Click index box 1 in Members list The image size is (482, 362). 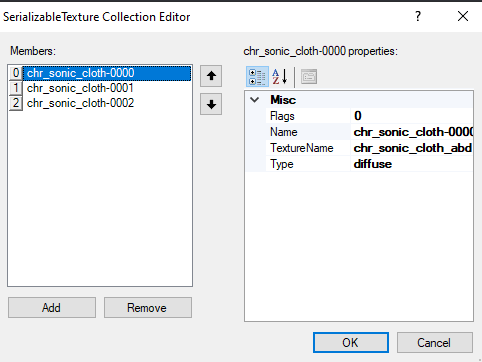pyautogui.click(x=16, y=88)
